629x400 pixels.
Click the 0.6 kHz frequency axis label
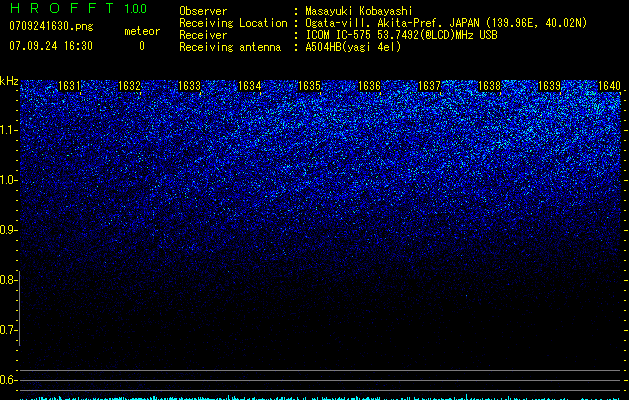[8, 380]
